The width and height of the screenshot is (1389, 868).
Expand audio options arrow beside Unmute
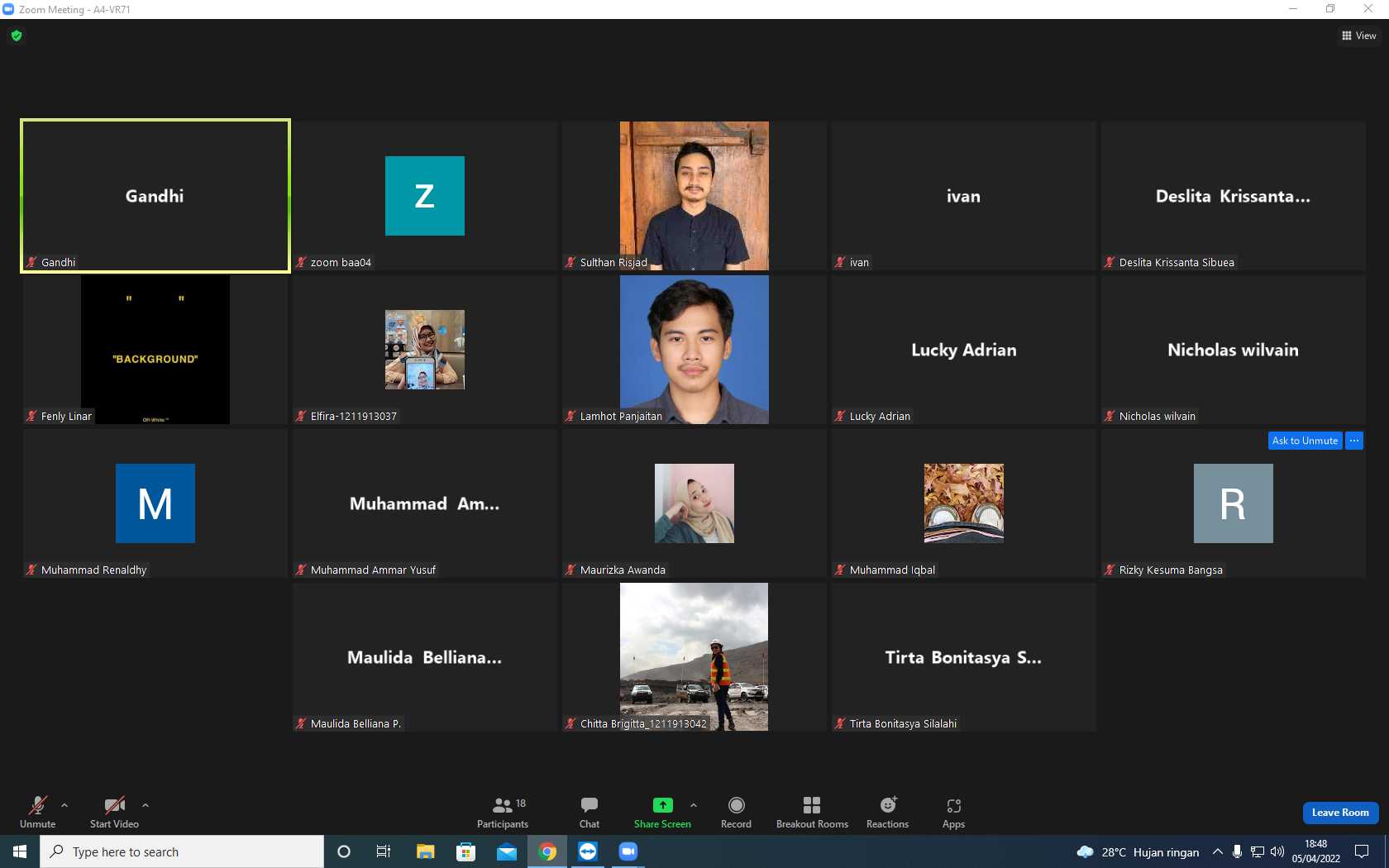(x=64, y=804)
